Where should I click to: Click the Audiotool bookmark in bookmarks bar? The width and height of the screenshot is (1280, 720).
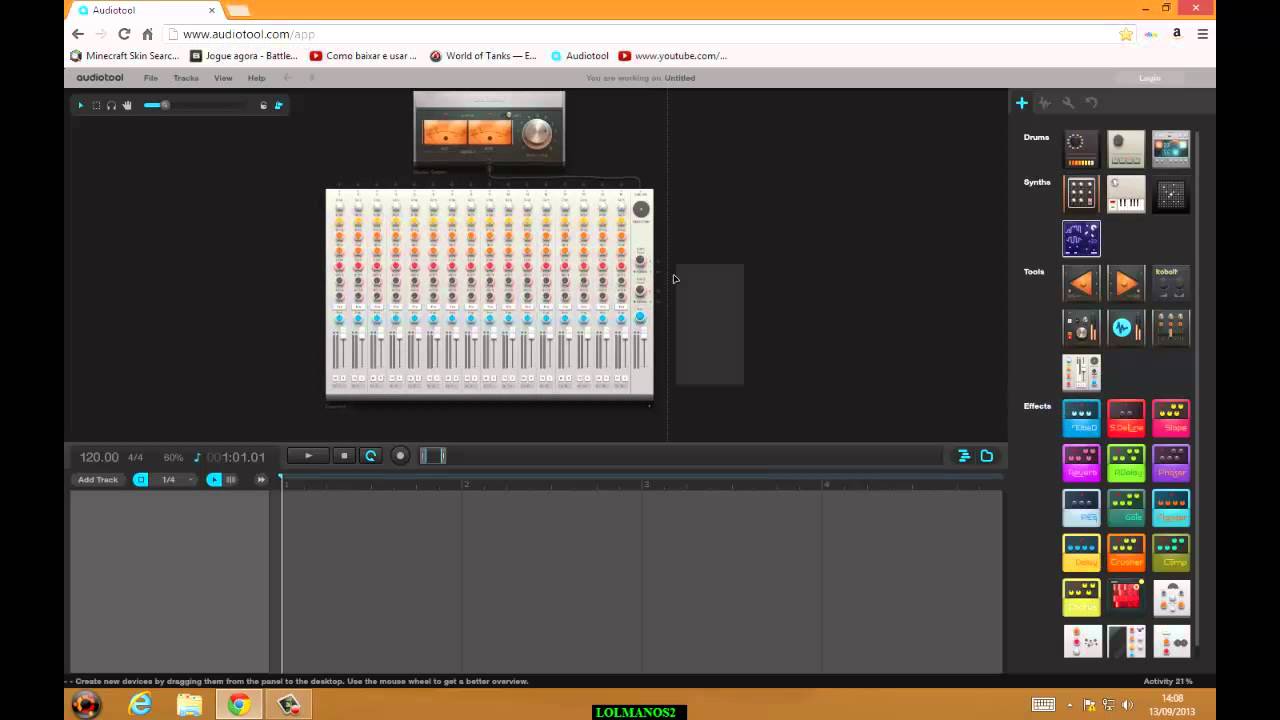pos(579,56)
